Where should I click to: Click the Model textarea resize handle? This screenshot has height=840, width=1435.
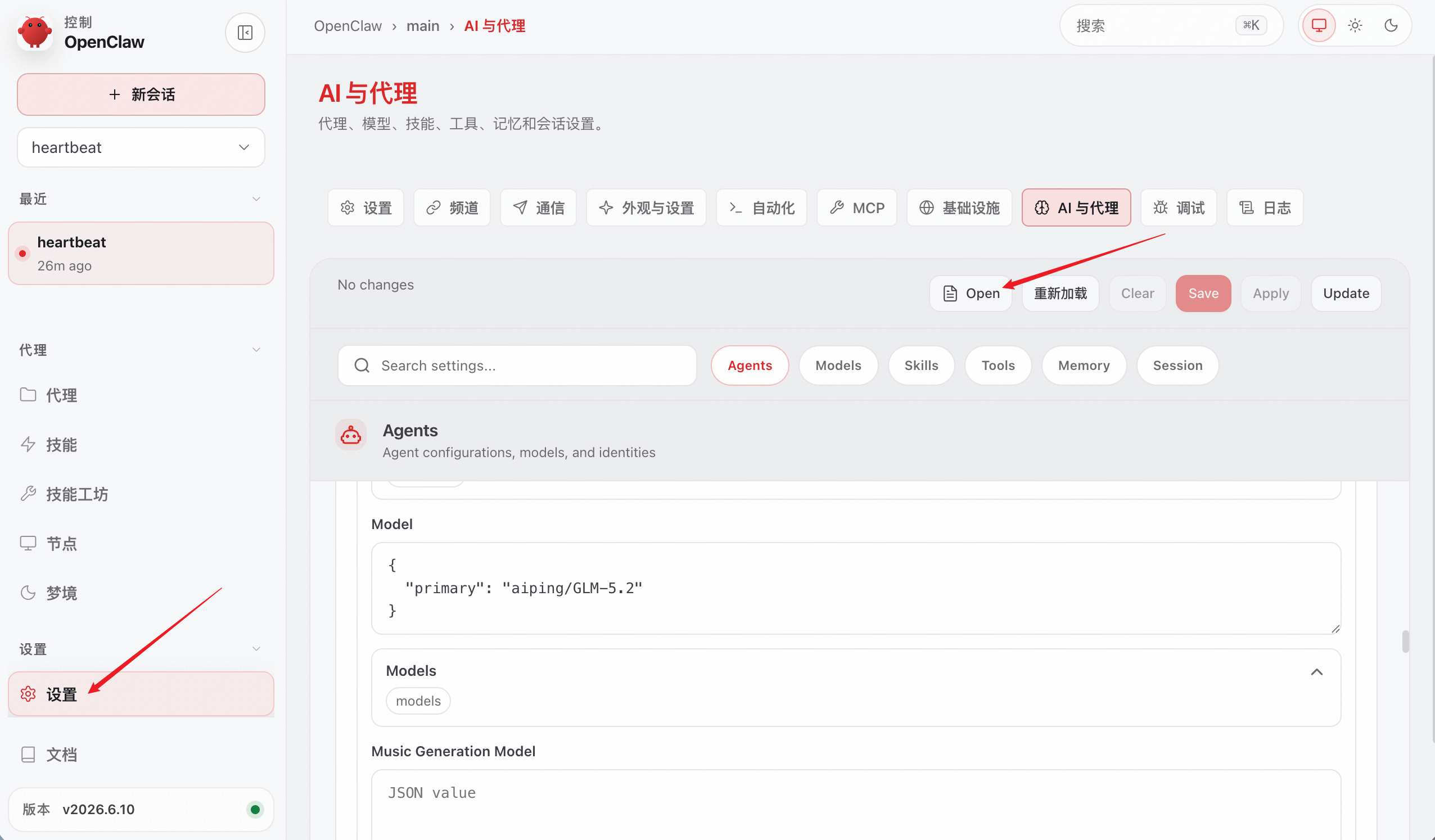pos(1335,628)
